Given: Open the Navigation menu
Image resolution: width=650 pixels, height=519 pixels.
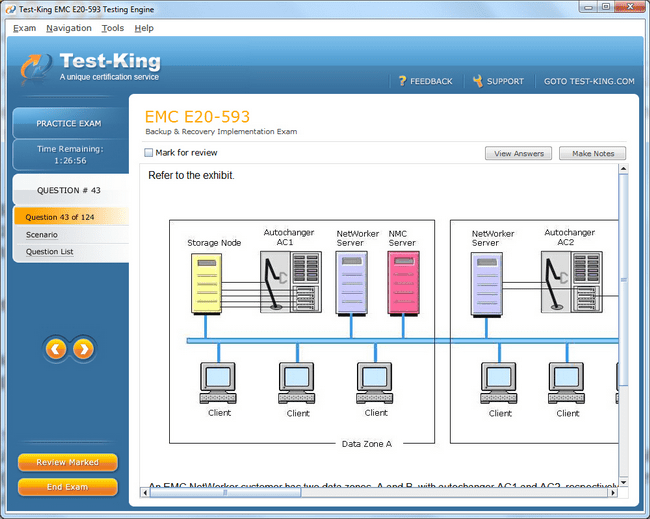Looking at the screenshot, I should (x=69, y=28).
